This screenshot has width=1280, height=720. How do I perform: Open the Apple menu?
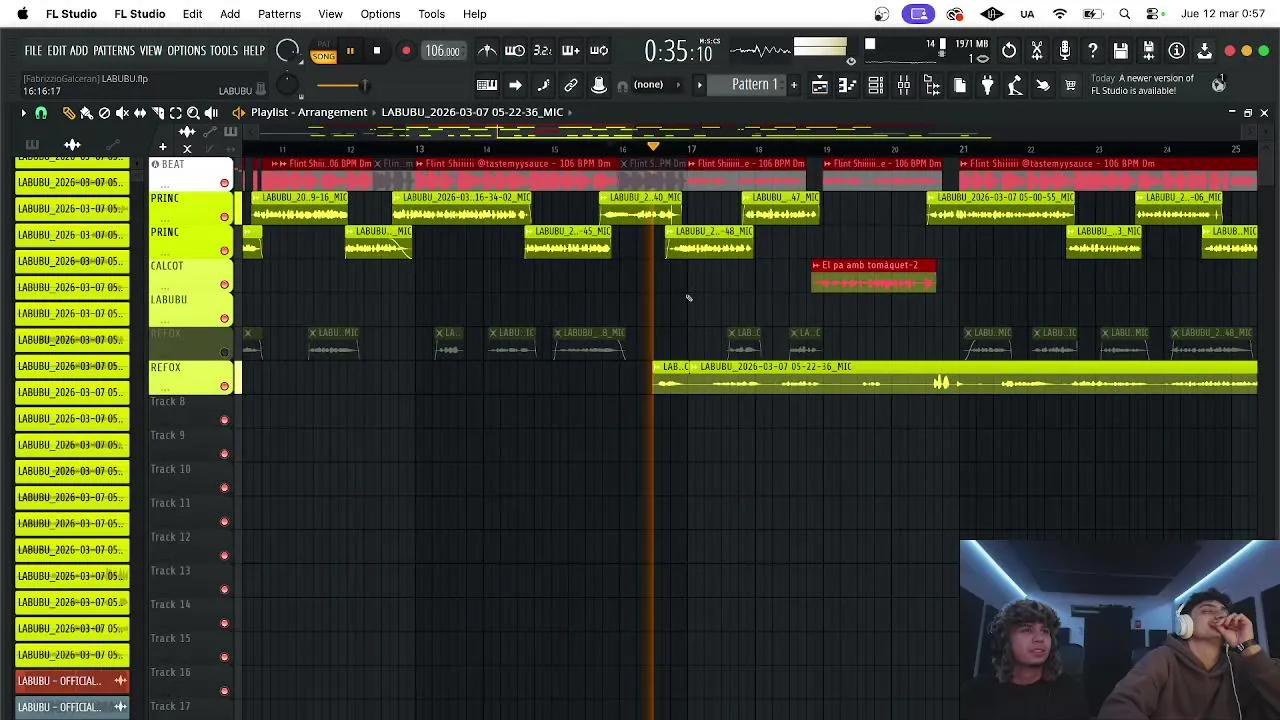[x=22, y=14]
